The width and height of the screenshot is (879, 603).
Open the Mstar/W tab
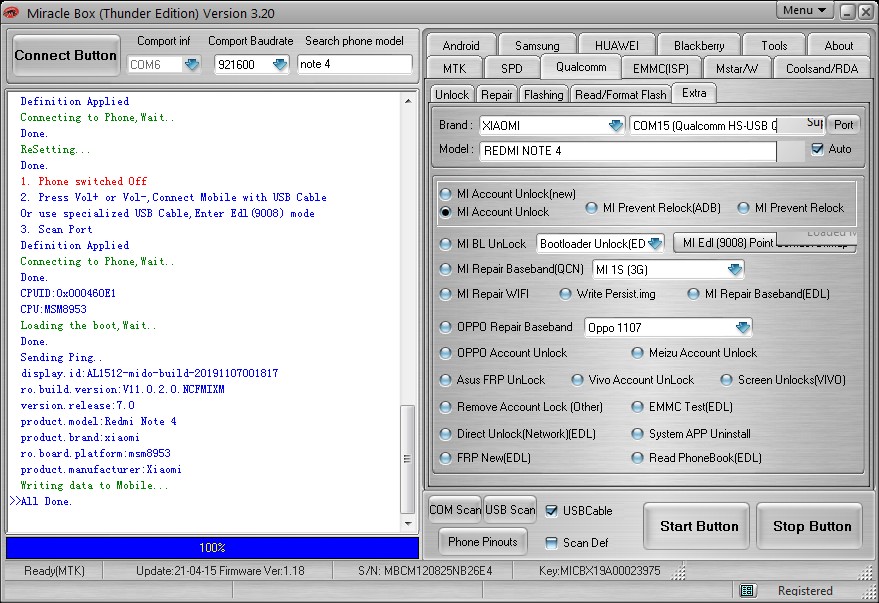coord(737,68)
